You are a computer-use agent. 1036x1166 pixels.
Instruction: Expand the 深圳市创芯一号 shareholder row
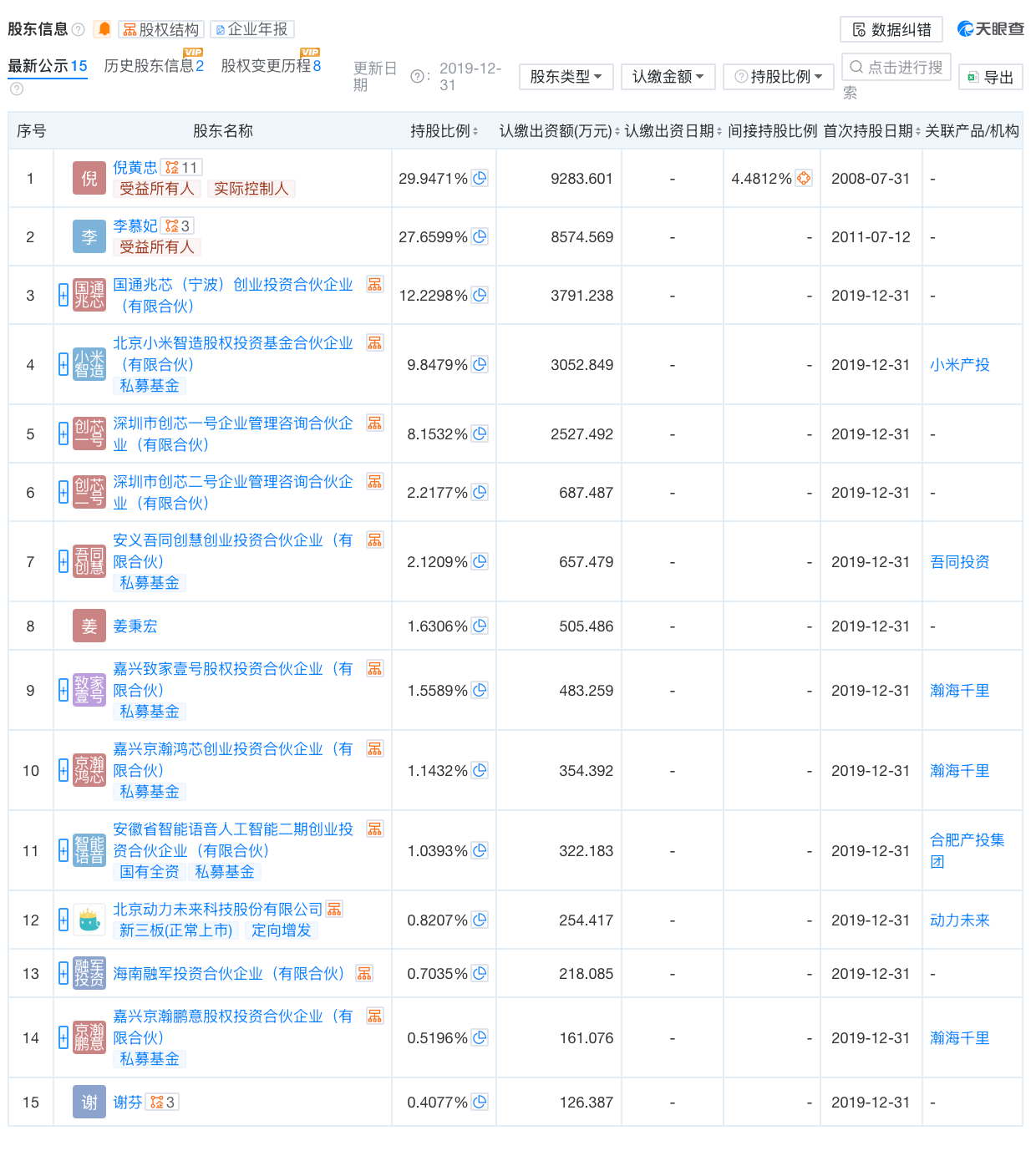[x=63, y=433]
